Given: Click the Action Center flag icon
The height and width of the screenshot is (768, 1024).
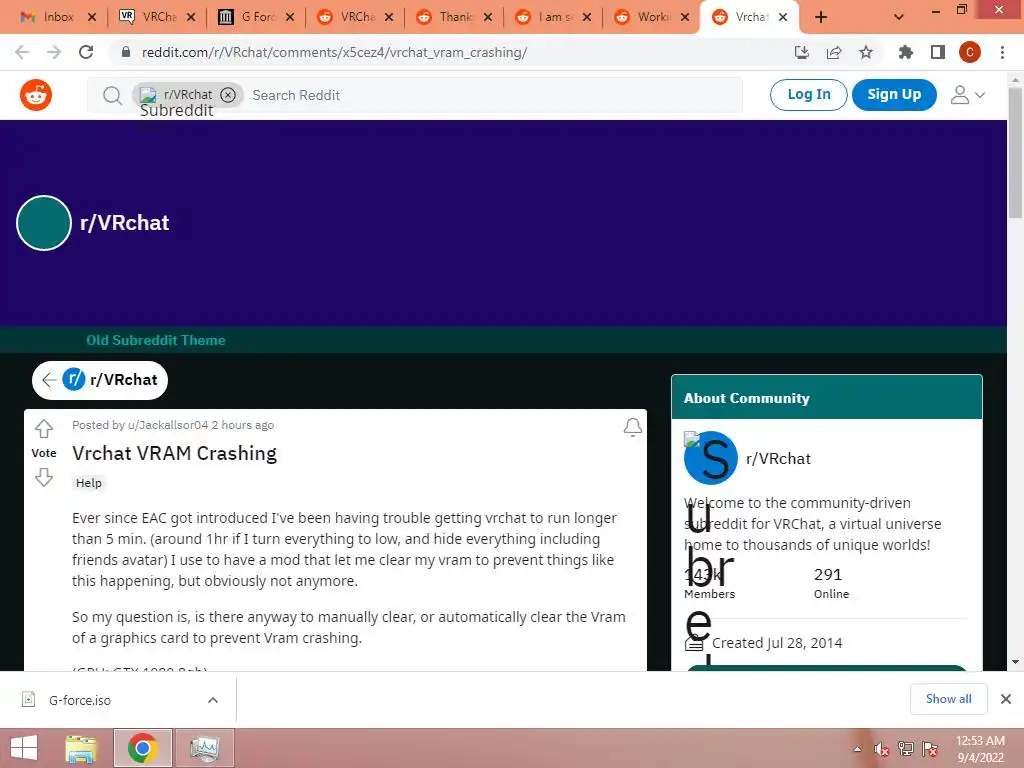Looking at the screenshot, I should pyautogui.click(x=930, y=749).
